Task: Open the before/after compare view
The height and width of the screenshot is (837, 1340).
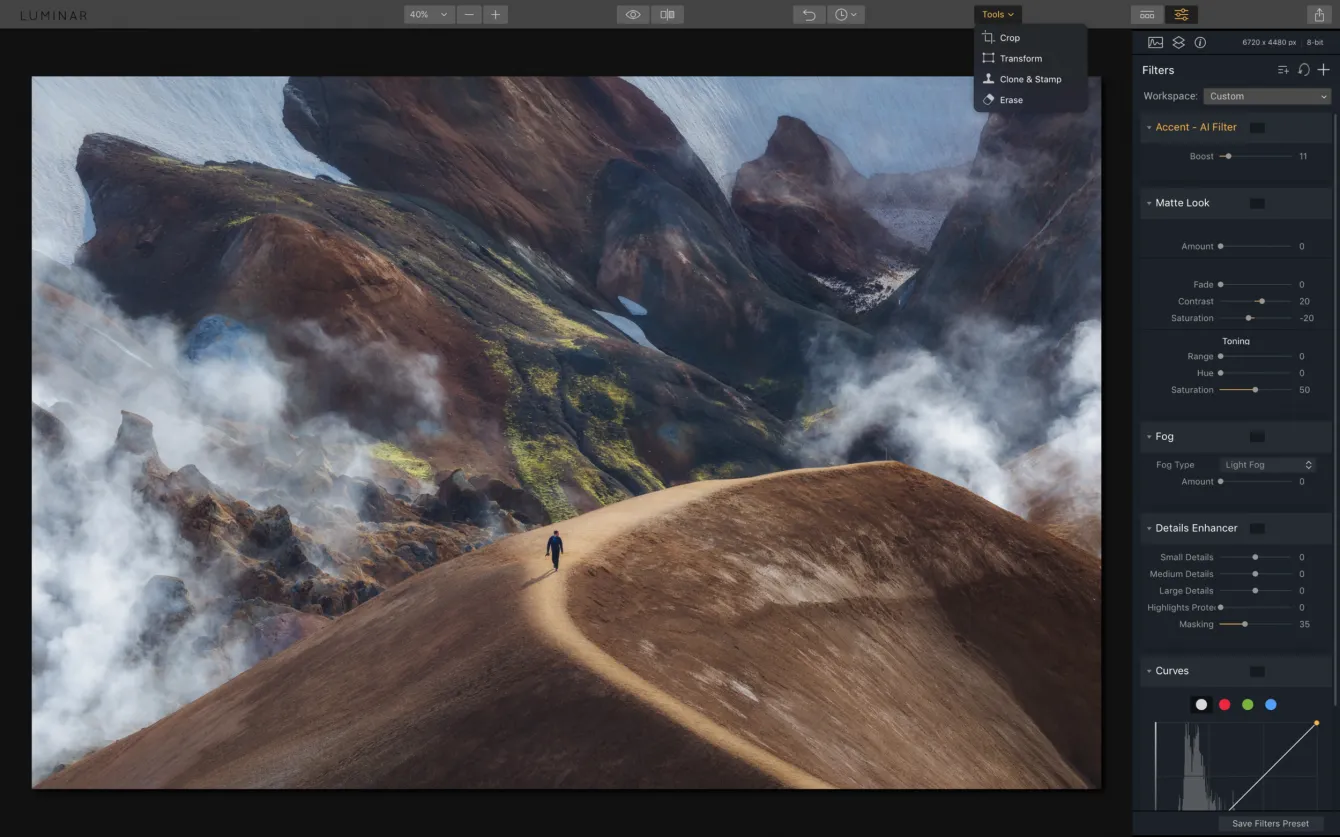Action: [x=667, y=15]
